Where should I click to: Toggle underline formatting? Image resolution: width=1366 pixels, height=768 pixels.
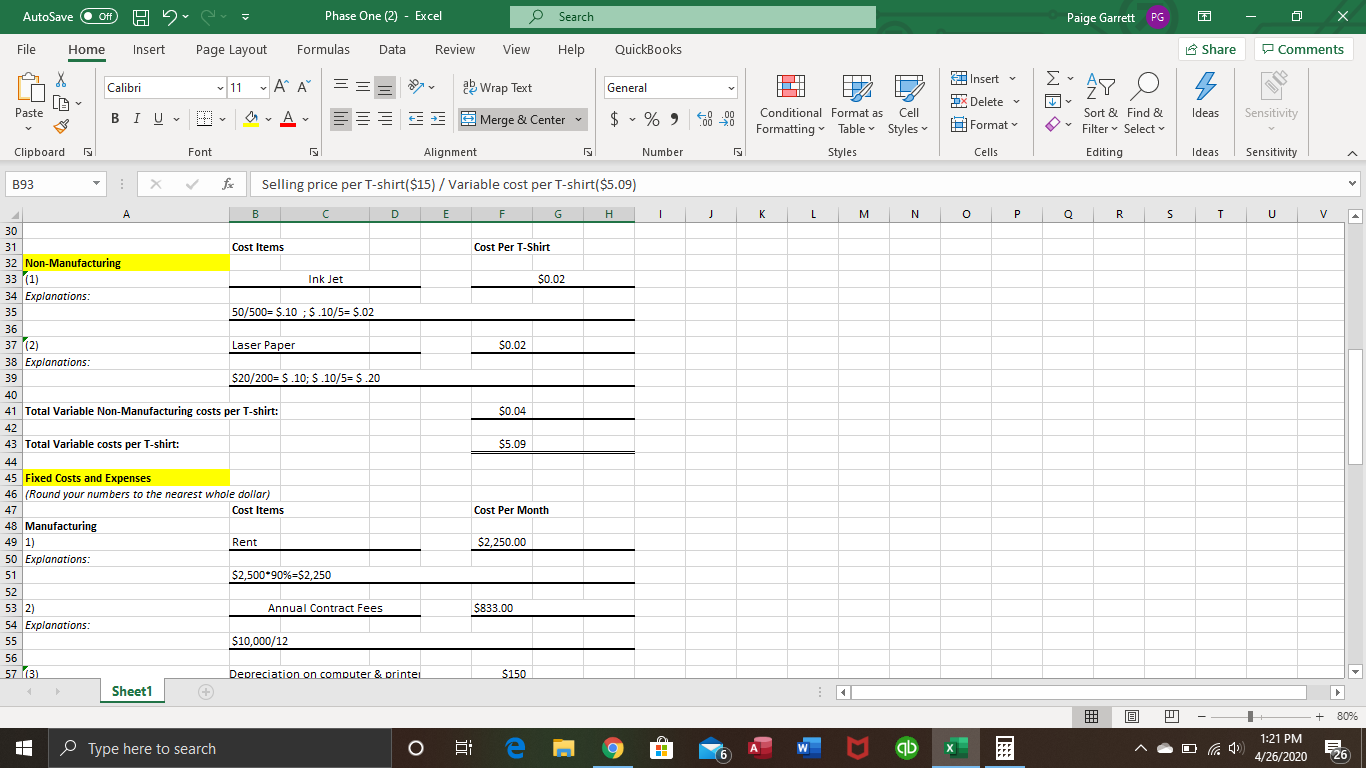pyautogui.click(x=157, y=118)
